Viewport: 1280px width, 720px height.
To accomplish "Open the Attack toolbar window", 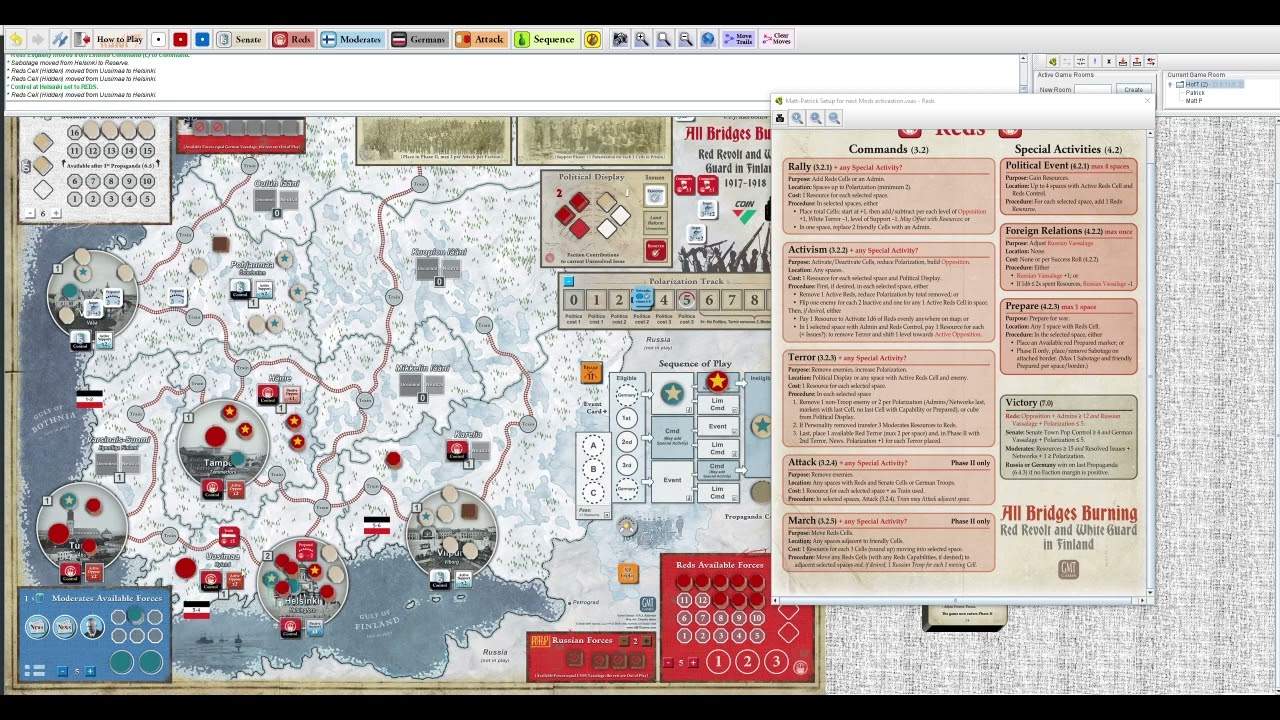I will 481,39.
